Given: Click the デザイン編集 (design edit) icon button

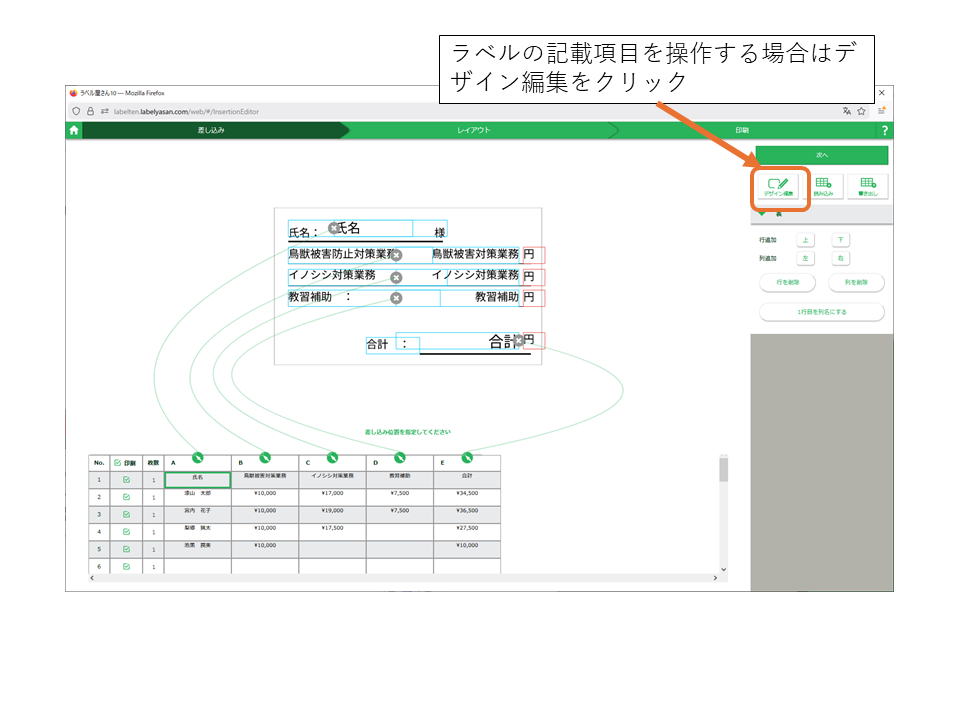Looking at the screenshot, I should (780, 187).
